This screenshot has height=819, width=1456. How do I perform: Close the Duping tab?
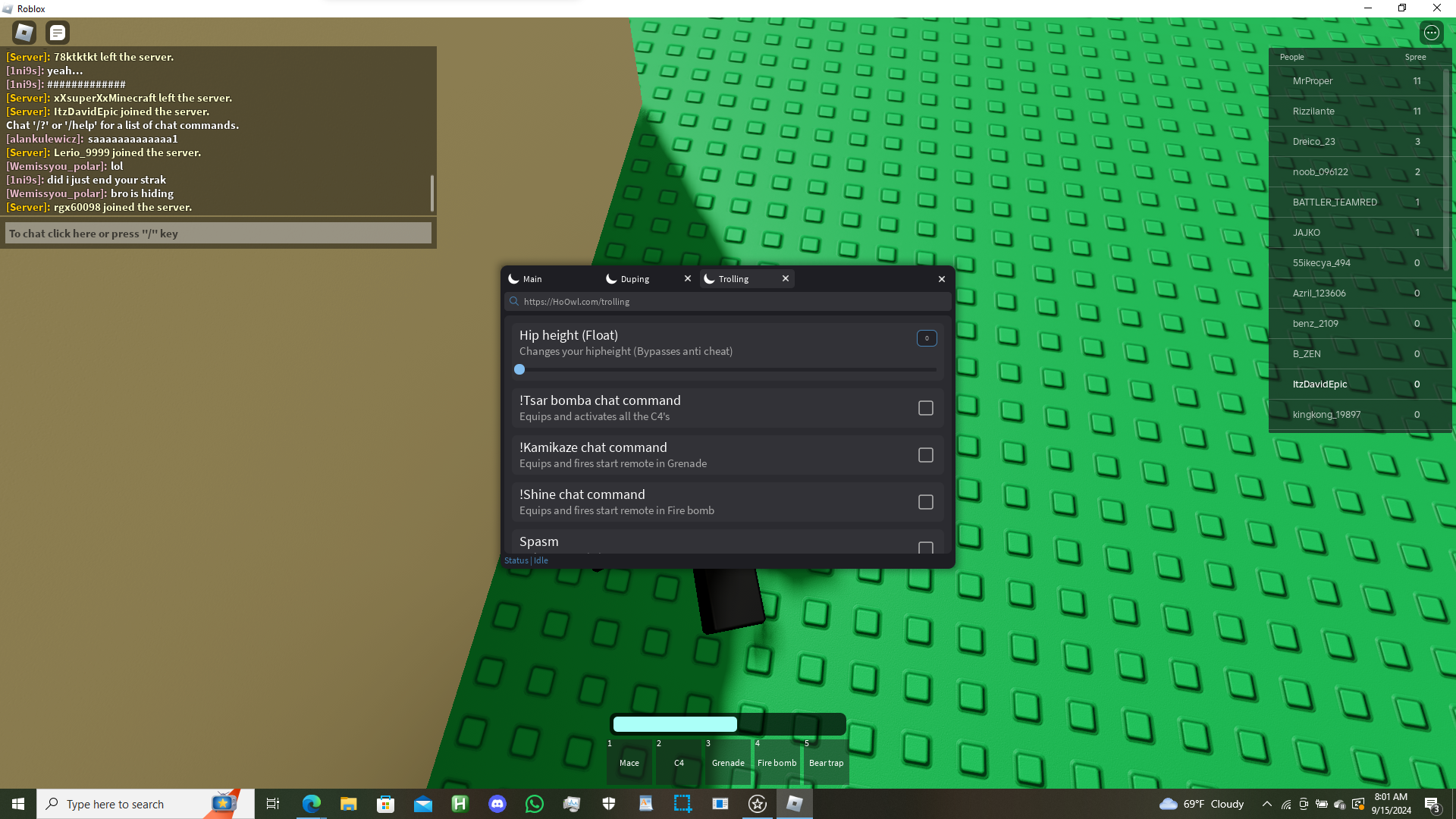(x=688, y=278)
